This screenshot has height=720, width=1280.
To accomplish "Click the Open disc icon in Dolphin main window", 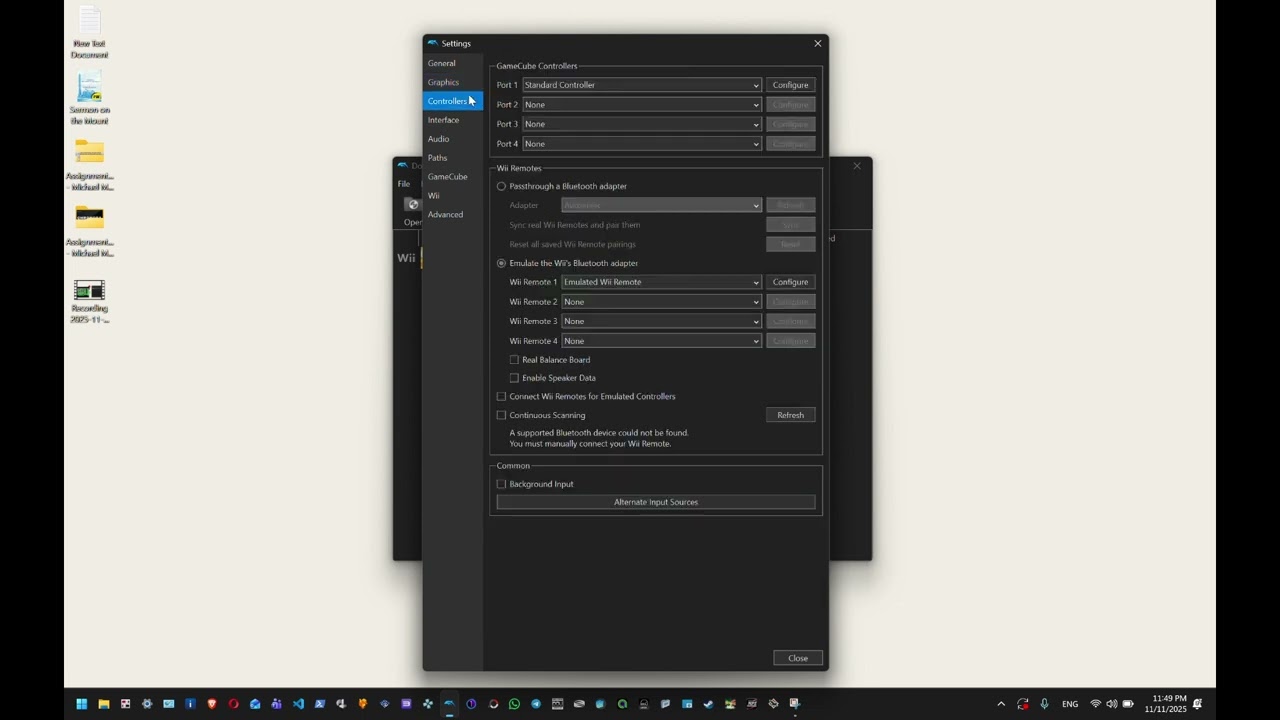I will (412, 209).
